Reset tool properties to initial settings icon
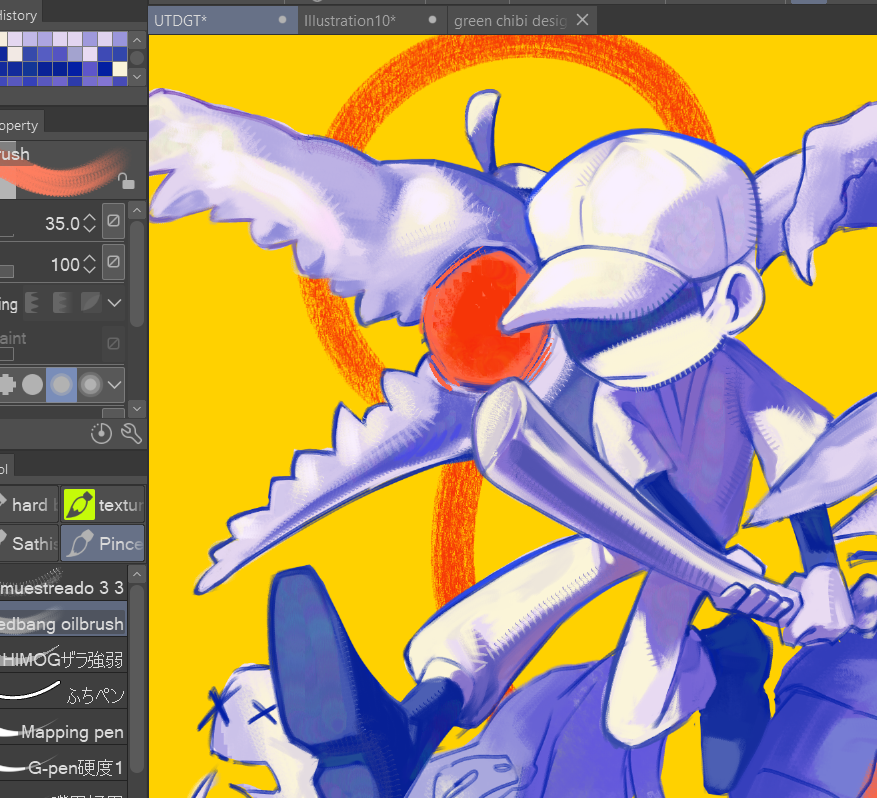The width and height of the screenshot is (877, 798). (x=101, y=433)
